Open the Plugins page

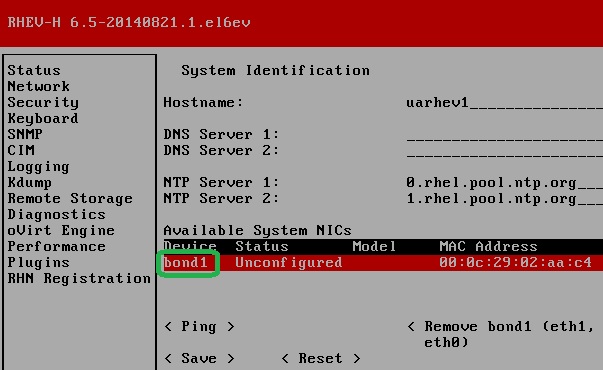[38, 263]
